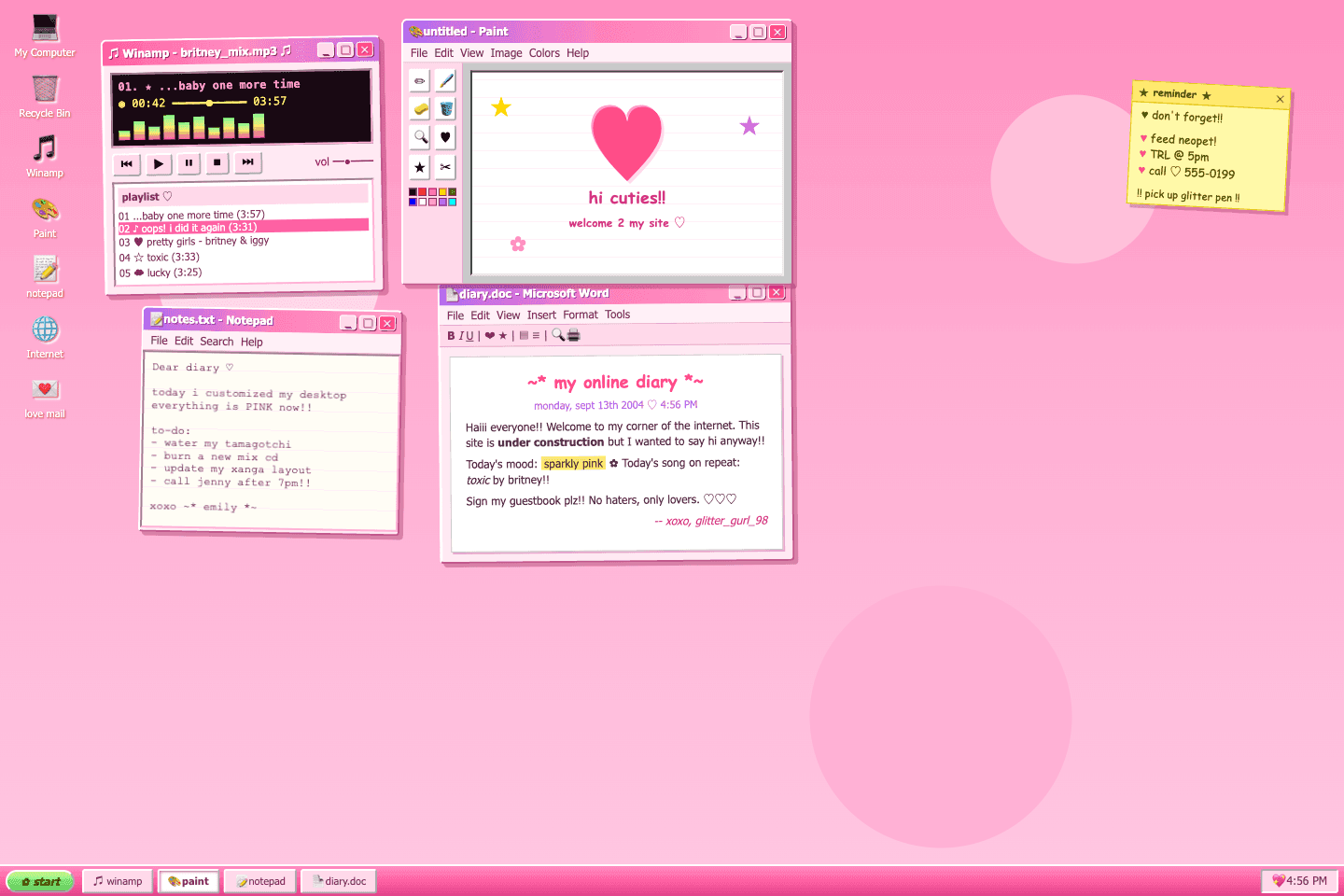Pick the black color swatch in Paint
The image size is (1344, 896).
click(413, 192)
